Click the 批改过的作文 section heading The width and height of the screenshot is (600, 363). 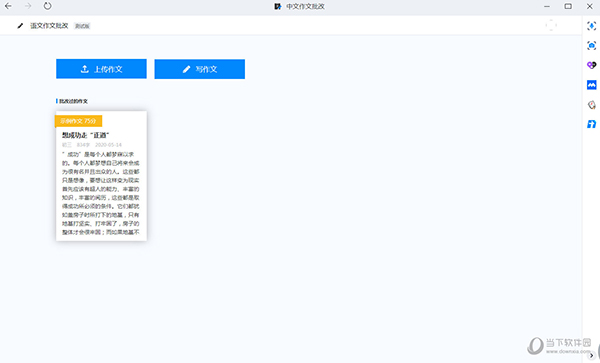click(73, 101)
